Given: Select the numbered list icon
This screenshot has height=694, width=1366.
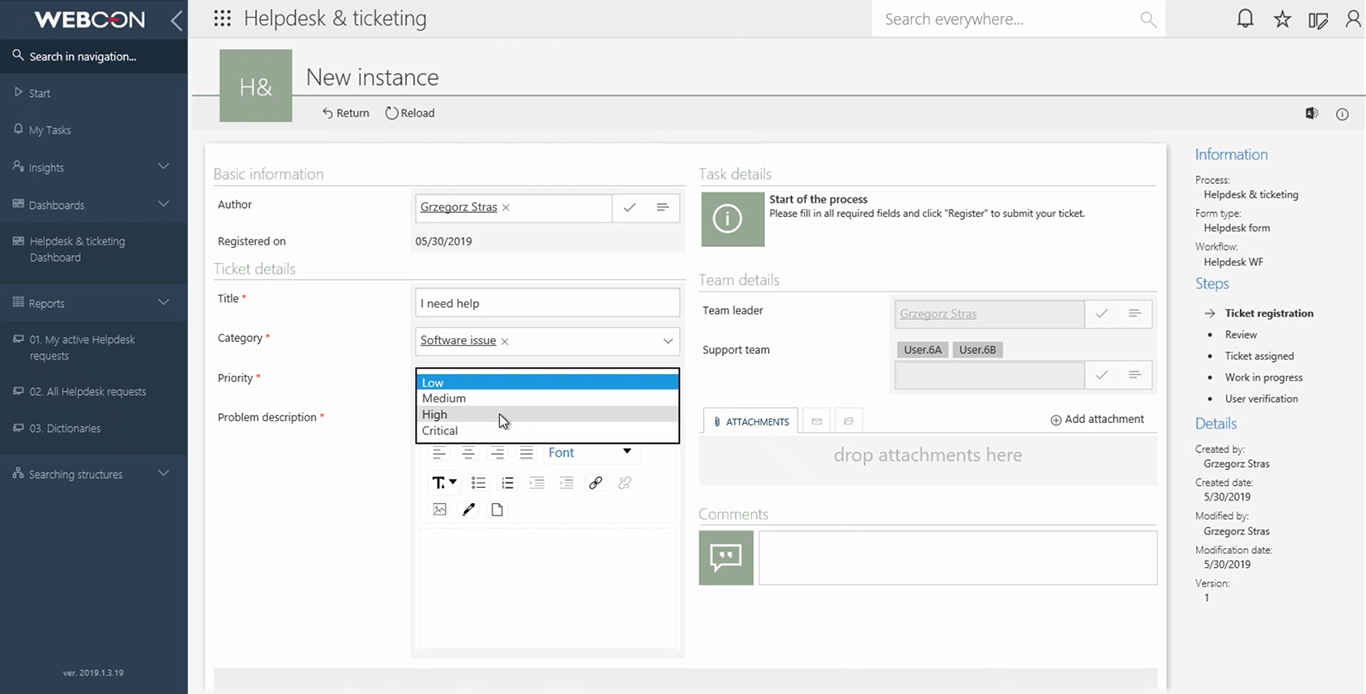Looking at the screenshot, I should click(x=507, y=483).
